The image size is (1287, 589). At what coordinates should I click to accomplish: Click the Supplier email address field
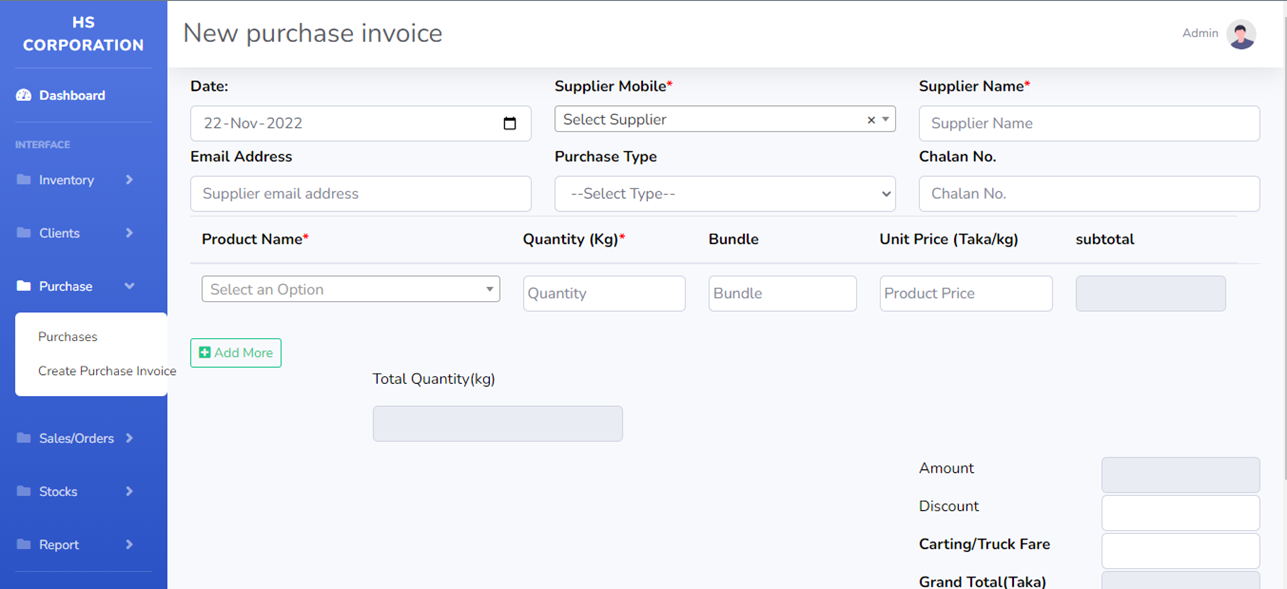(361, 194)
